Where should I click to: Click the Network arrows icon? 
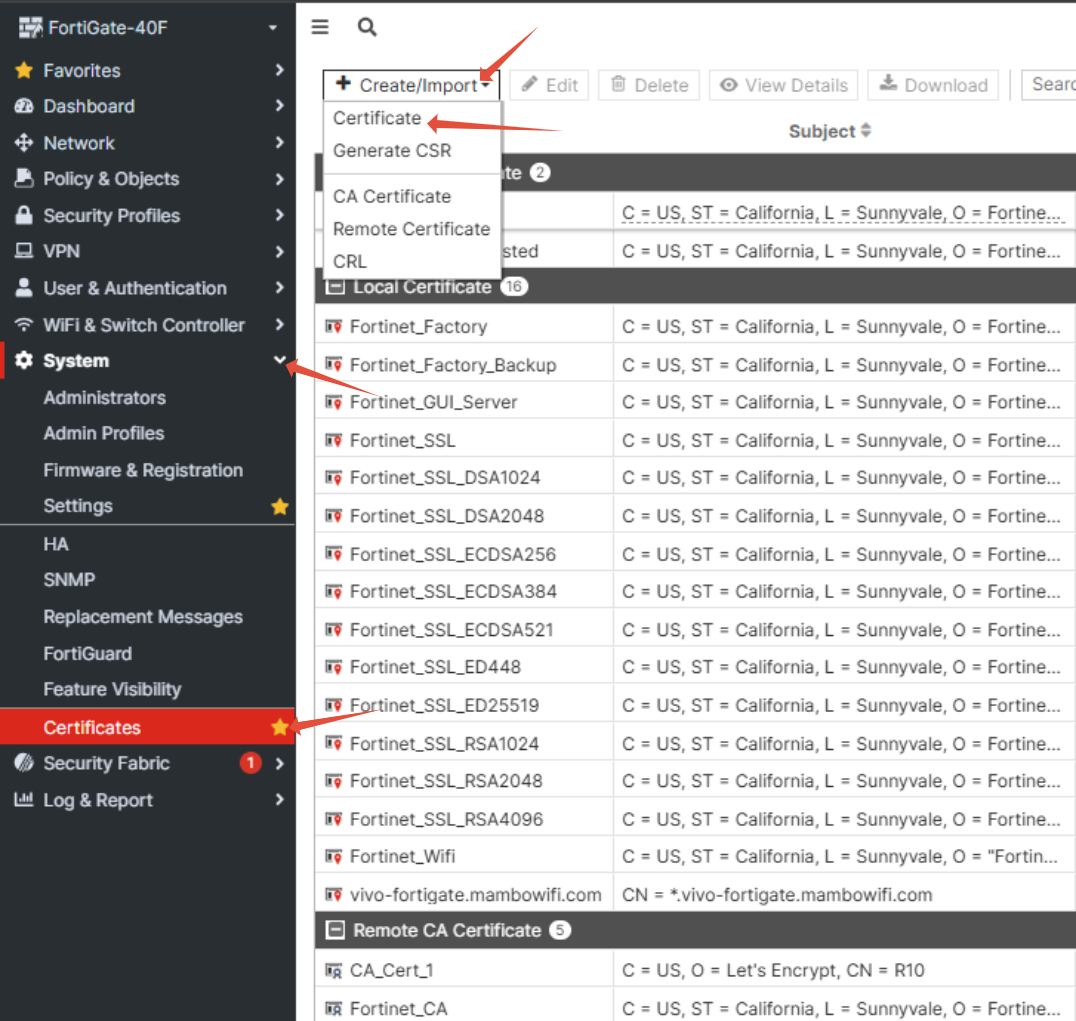point(24,143)
